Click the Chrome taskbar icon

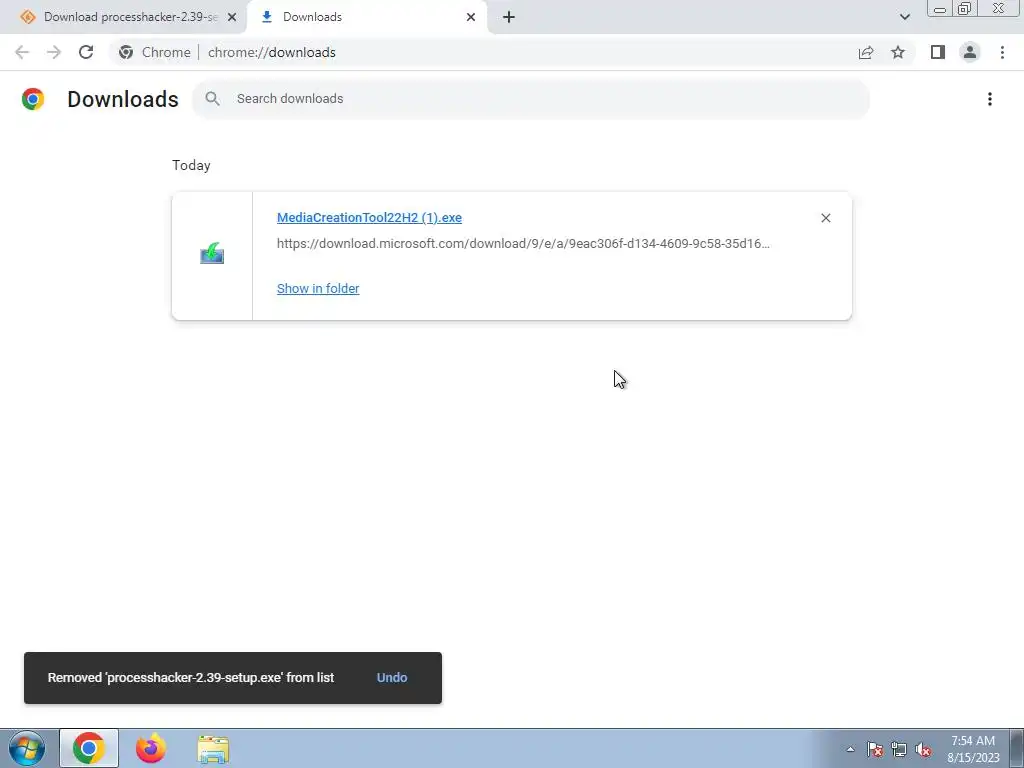point(89,748)
